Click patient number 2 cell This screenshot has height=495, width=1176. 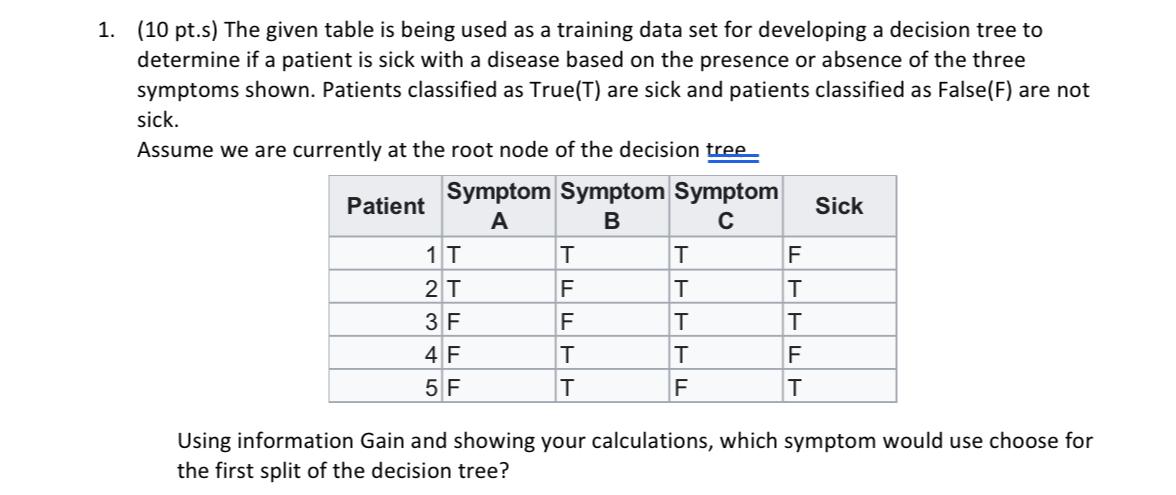(386, 287)
